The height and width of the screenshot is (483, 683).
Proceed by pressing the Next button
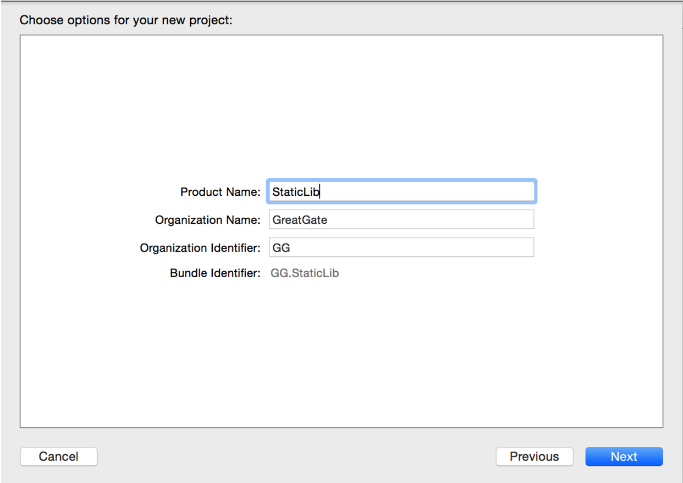(x=624, y=456)
